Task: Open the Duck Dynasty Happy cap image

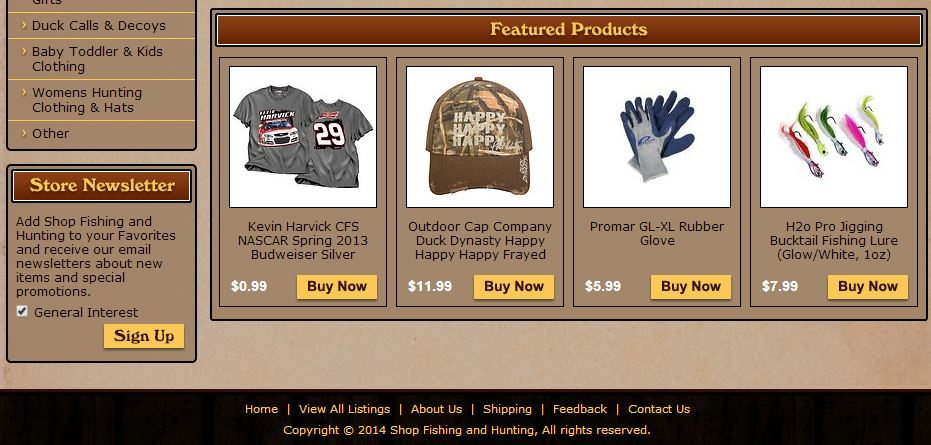Action: coord(480,137)
